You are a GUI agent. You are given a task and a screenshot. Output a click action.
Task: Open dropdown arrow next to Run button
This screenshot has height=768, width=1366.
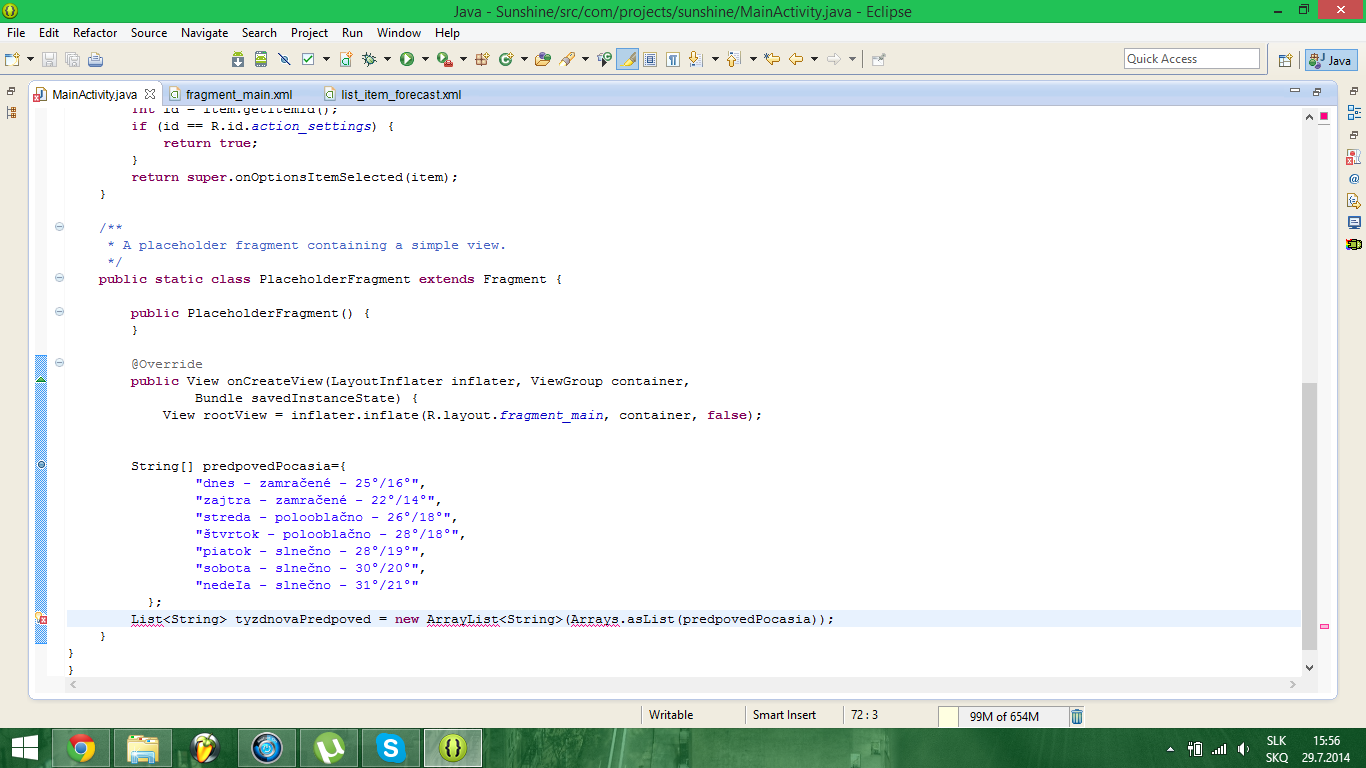pos(424,59)
